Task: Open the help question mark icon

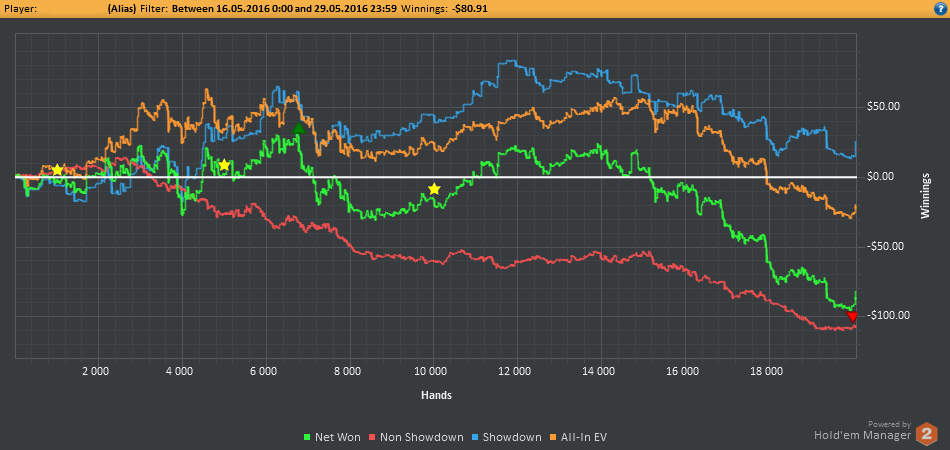Action: tap(942, 8)
